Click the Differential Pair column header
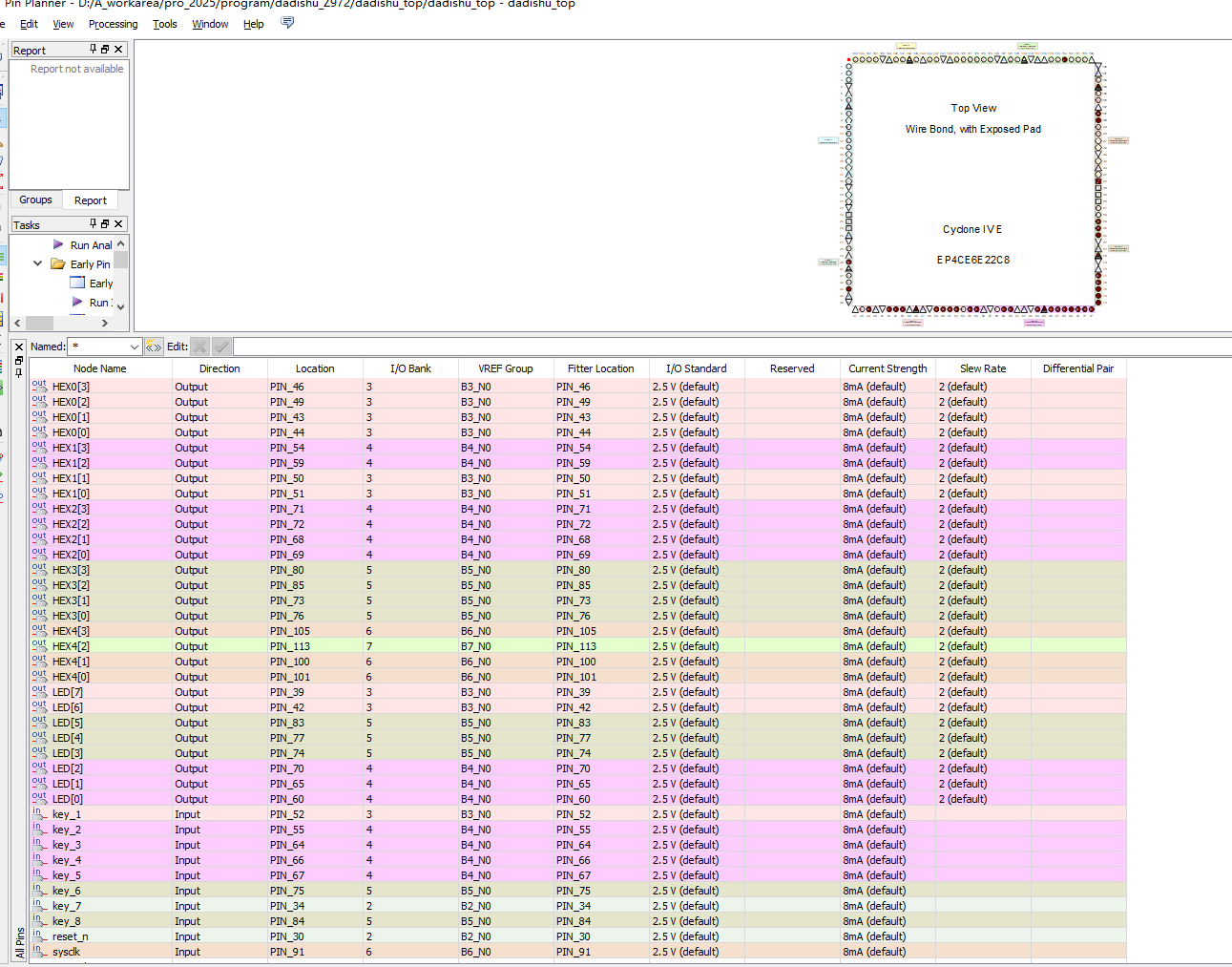This screenshot has height=967, width=1232. tap(1078, 368)
